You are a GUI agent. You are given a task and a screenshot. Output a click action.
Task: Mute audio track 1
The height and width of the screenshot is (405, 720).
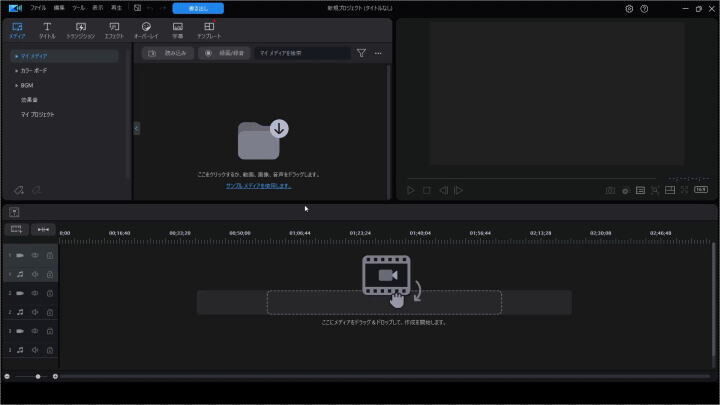(35, 275)
